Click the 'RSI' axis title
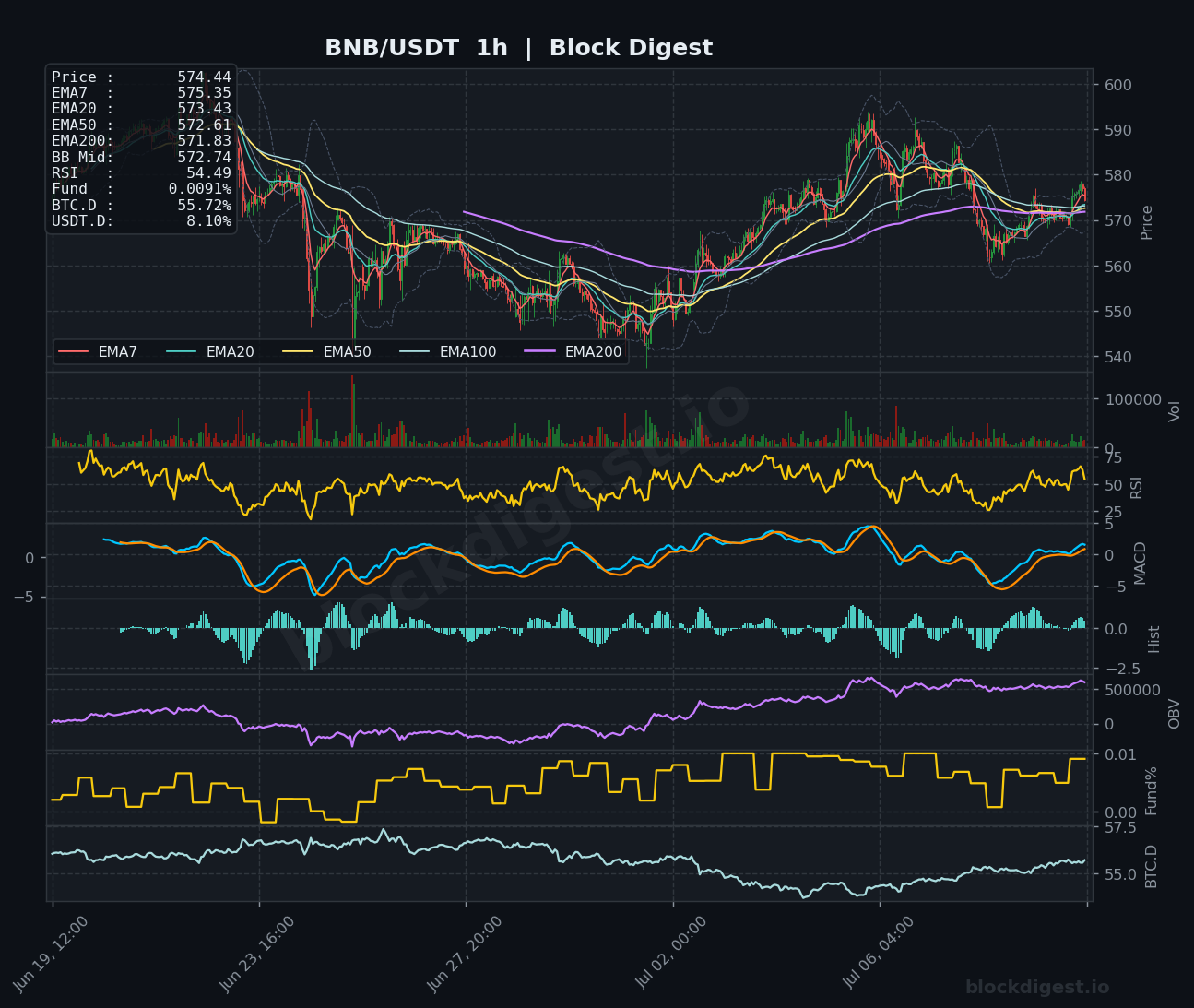 1136,487
